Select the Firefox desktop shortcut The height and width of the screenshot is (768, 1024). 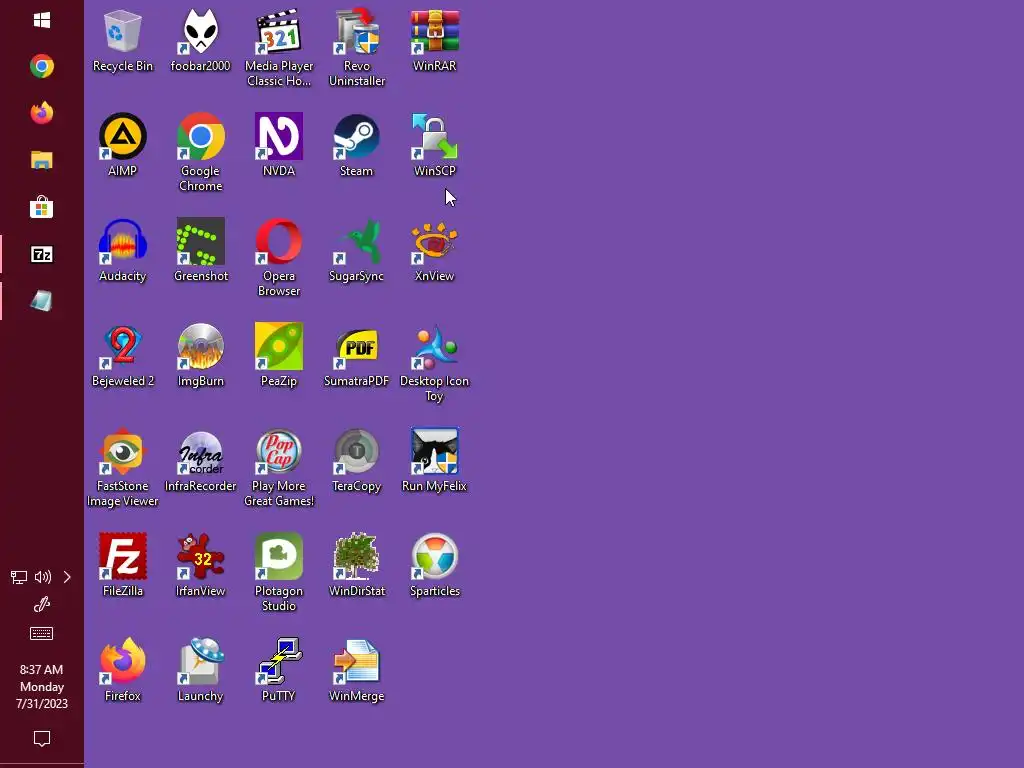click(122, 671)
